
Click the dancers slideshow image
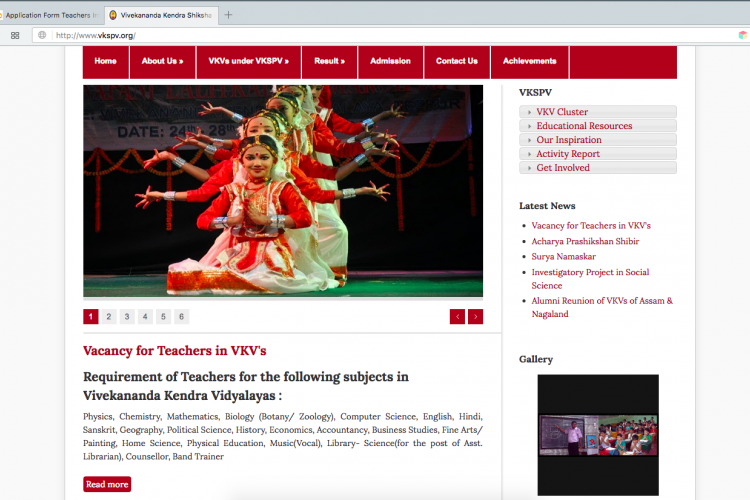click(x=283, y=191)
